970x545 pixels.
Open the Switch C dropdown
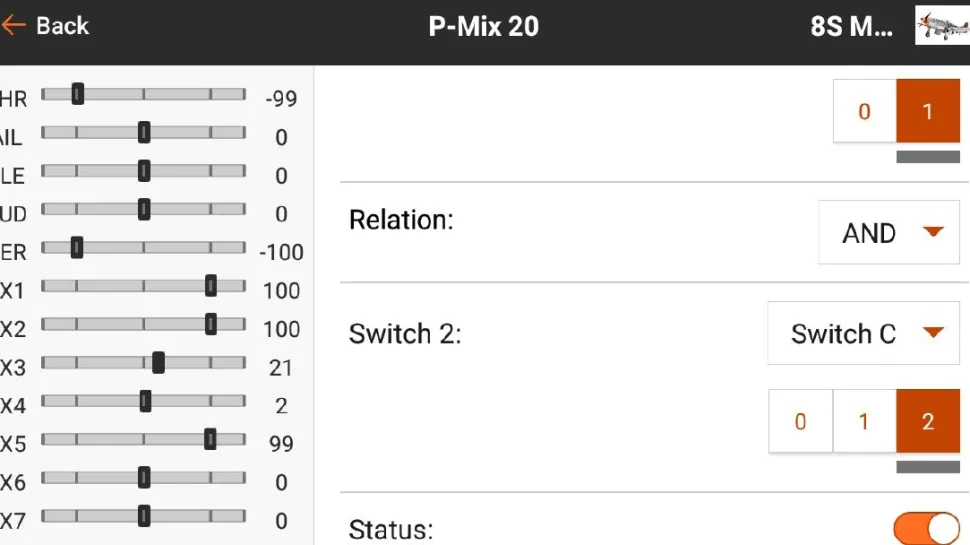pos(863,334)
